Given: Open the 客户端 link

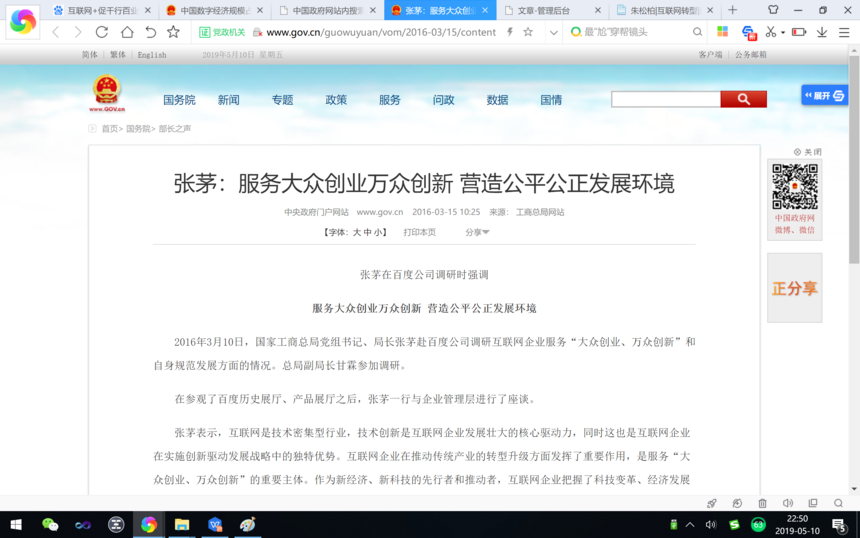Looking at the screenshot, I should point(710,55).
